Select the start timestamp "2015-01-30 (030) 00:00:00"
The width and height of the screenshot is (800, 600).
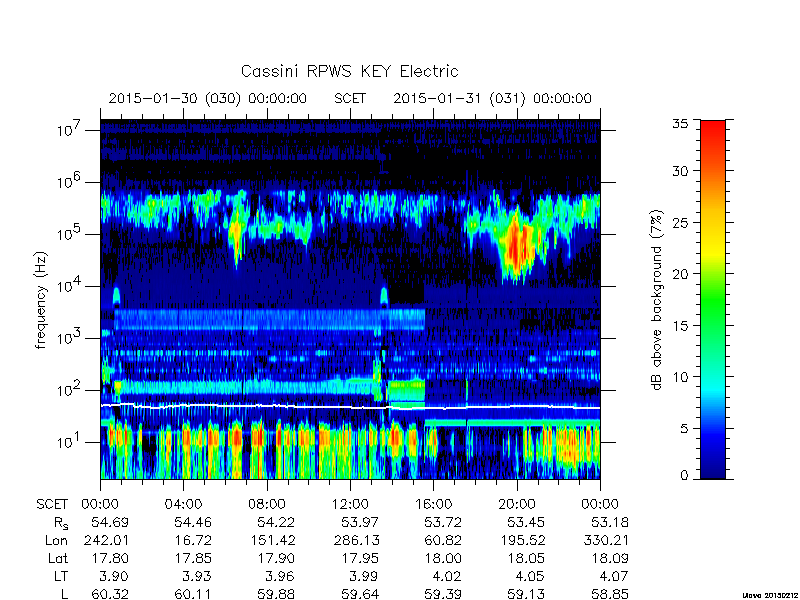(x=208, y=98)
